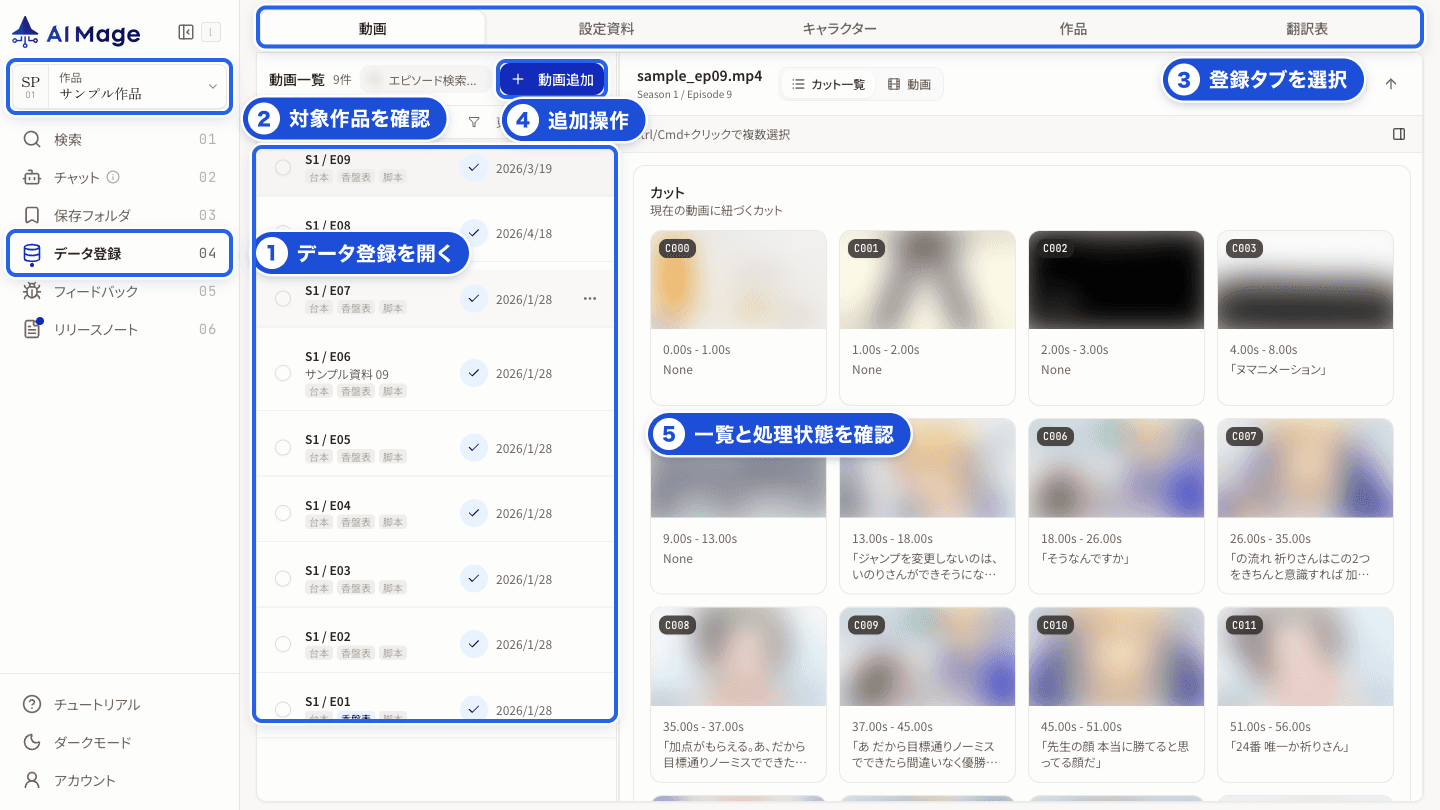Click the check status icon for S1 / E03
The width and height of the screenshot is (1440, 810).
click(x=474, y=578)
